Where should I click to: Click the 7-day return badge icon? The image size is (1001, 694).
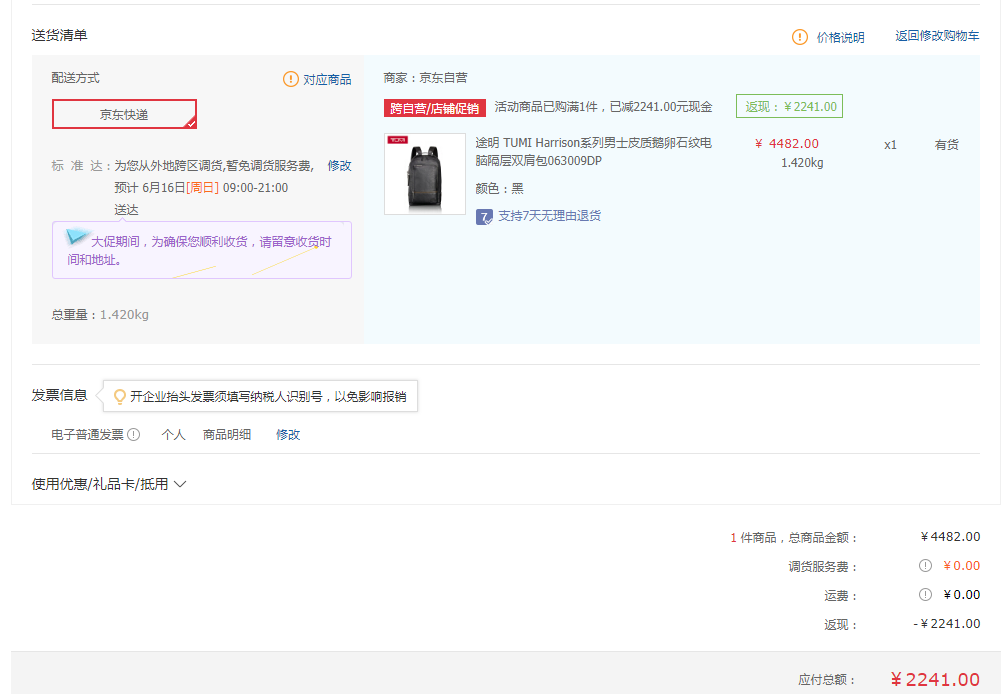coord(484,217)
